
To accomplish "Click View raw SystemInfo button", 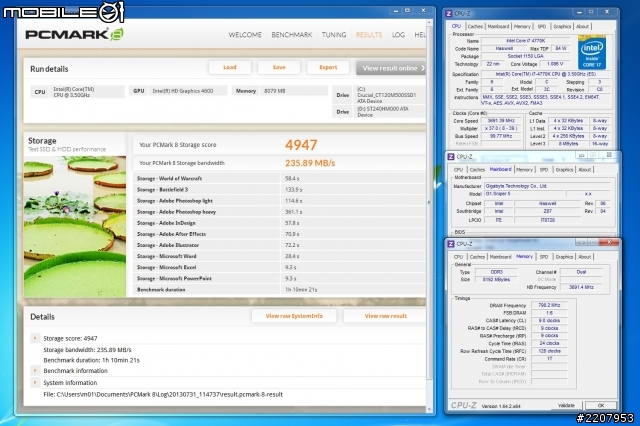I will (294, 316).
